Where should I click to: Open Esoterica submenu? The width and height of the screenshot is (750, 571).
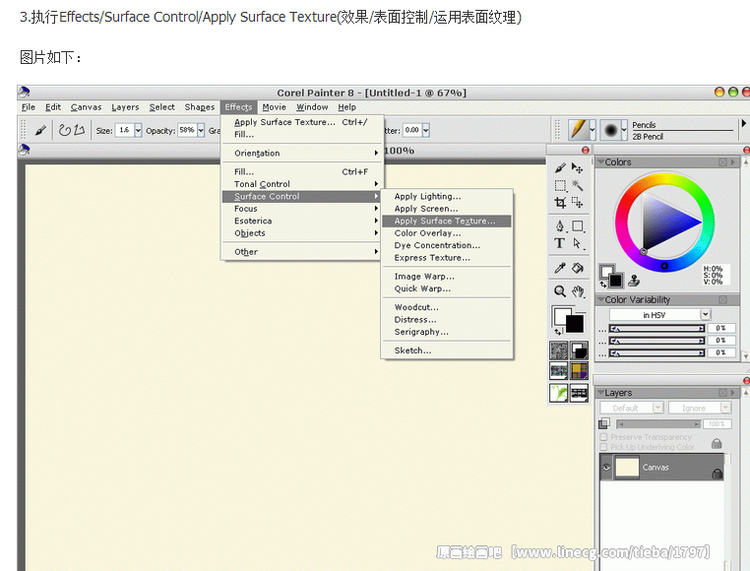(302, 221)
